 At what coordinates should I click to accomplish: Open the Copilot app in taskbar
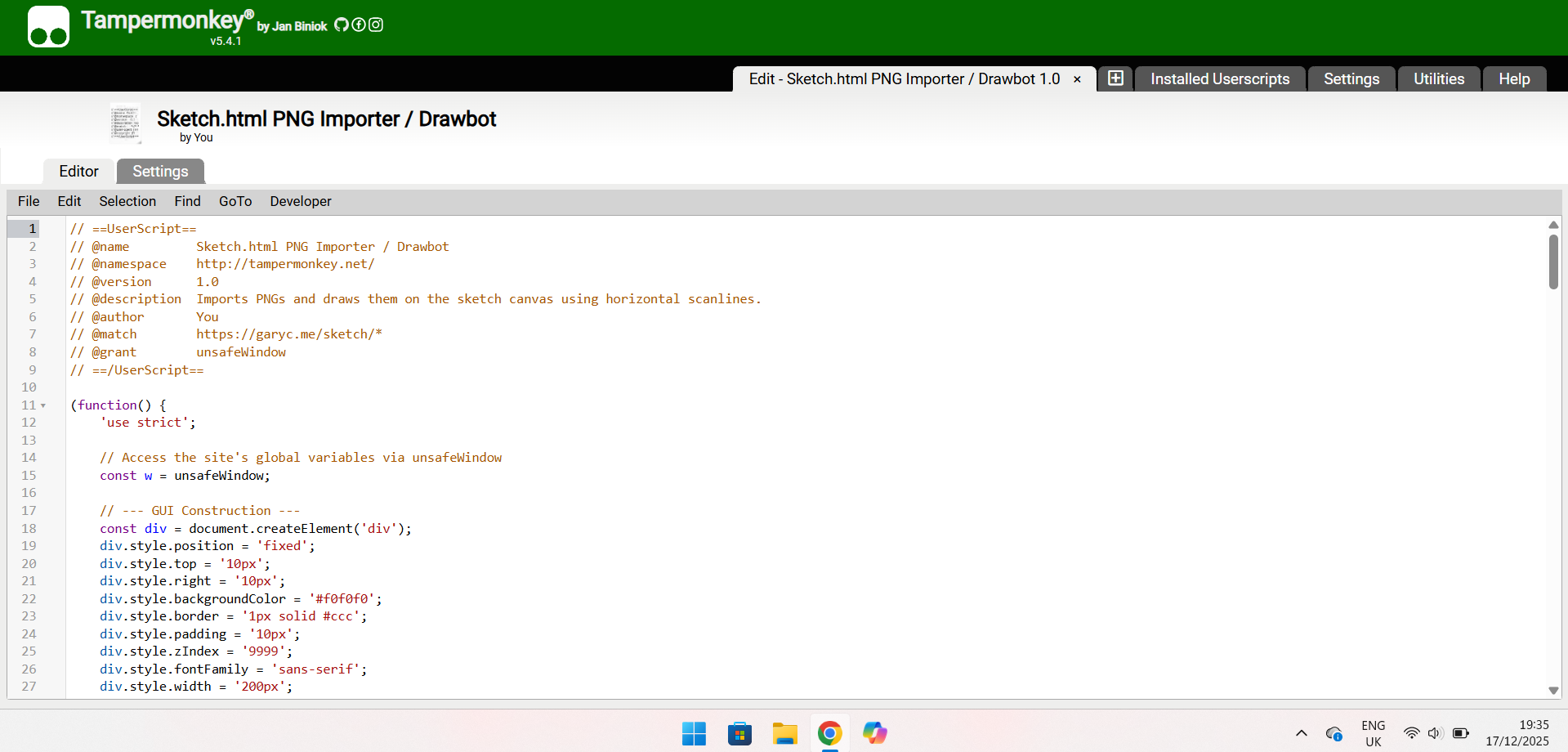pyautogui.click(x=874, y=733)
